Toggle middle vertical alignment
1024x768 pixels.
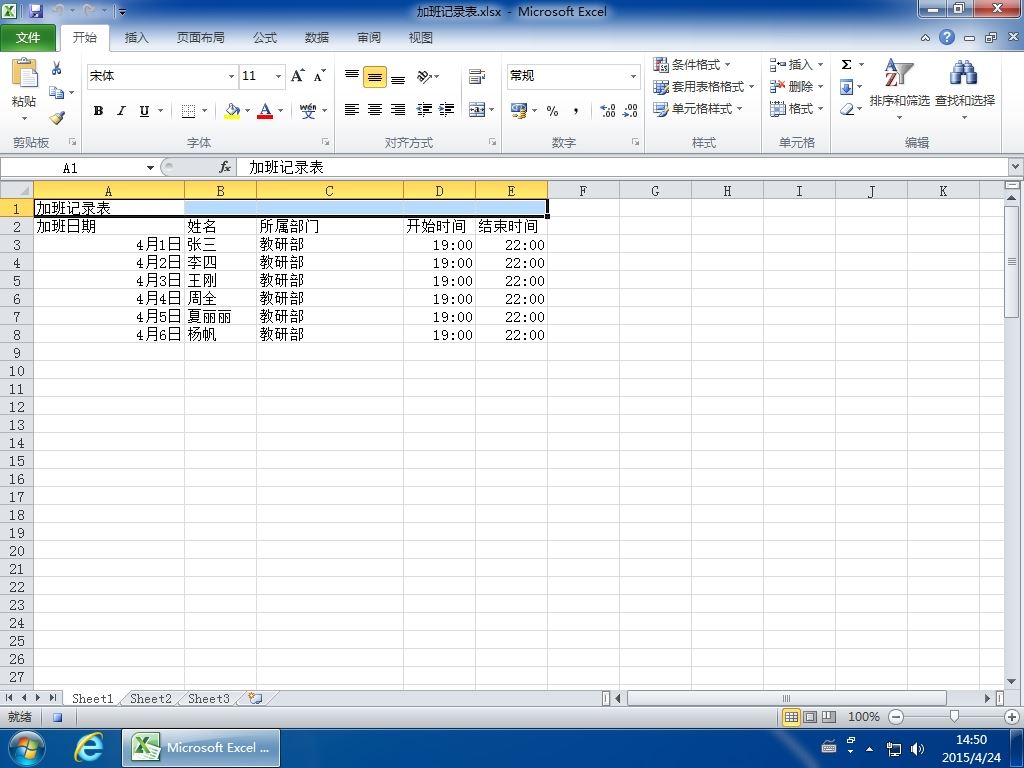pos(375,76)
